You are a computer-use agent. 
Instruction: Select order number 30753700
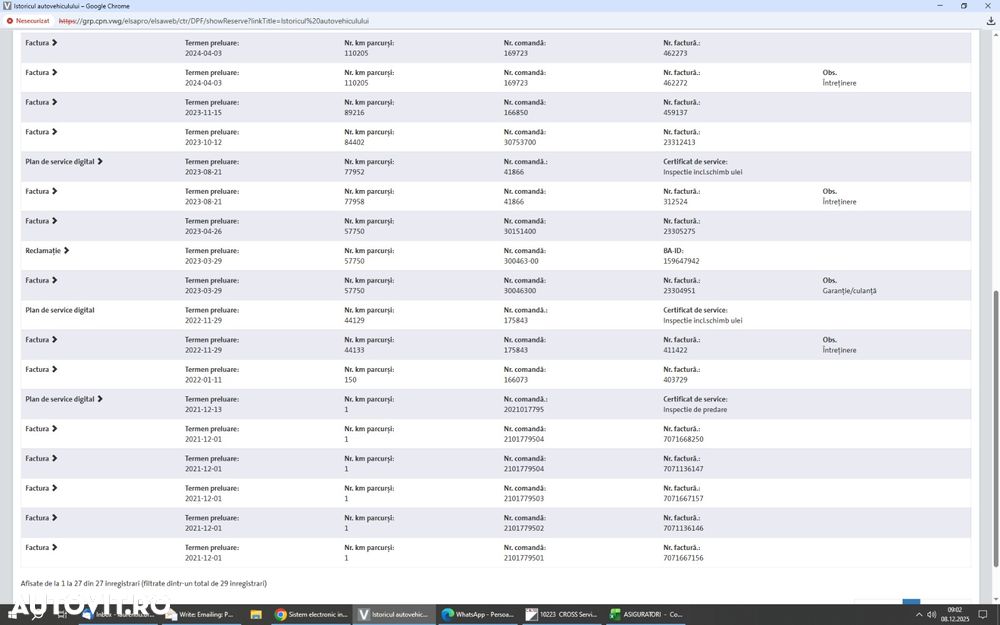[520, 142]
